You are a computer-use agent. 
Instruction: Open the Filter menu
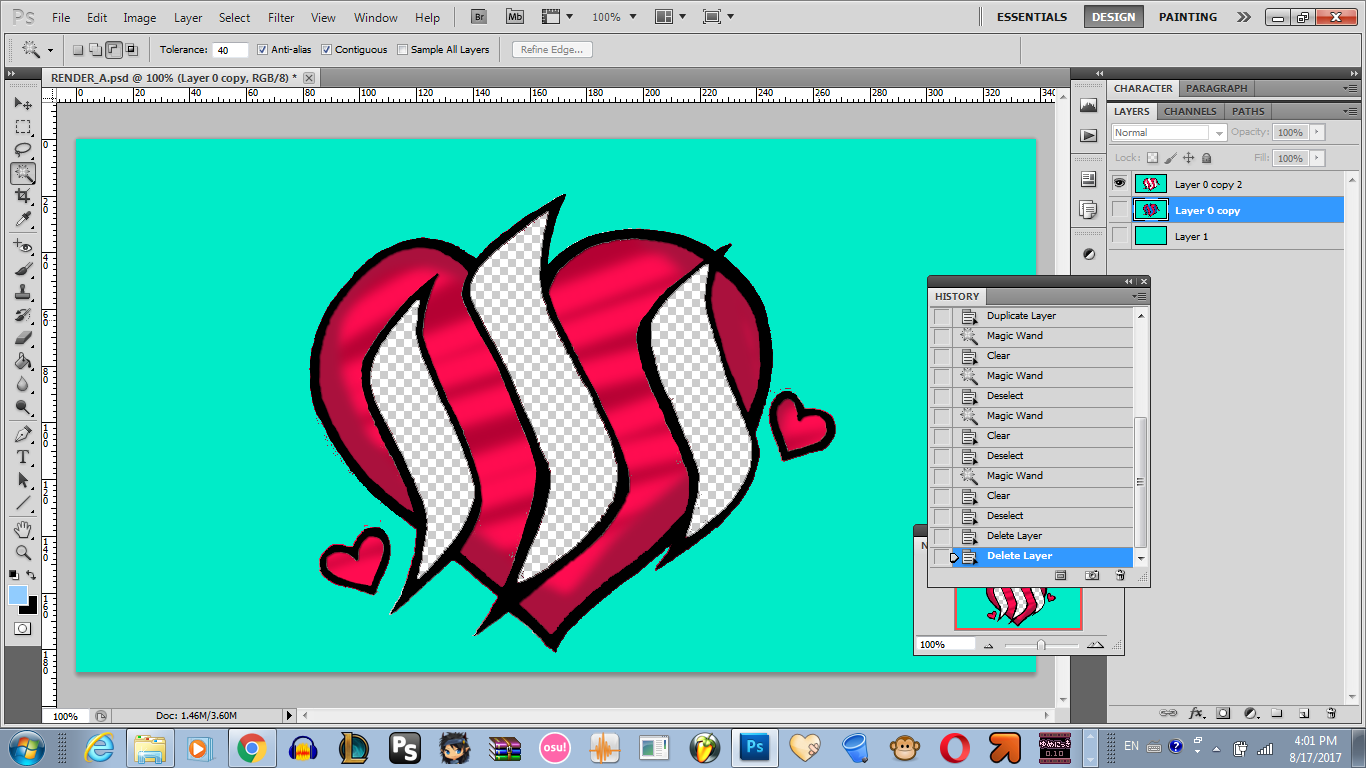281,17
